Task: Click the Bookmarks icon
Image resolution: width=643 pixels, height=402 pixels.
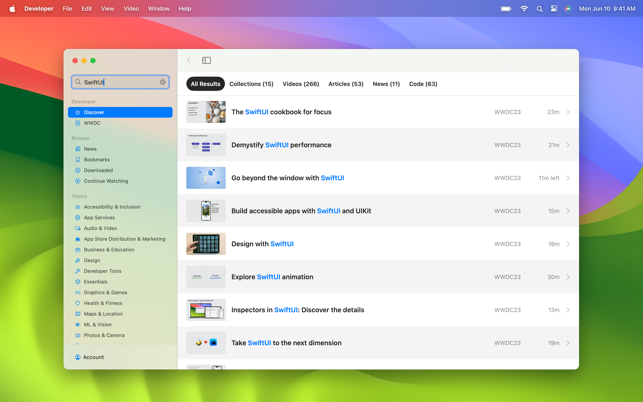Action: pyautogui.click(x=78, y=160)
